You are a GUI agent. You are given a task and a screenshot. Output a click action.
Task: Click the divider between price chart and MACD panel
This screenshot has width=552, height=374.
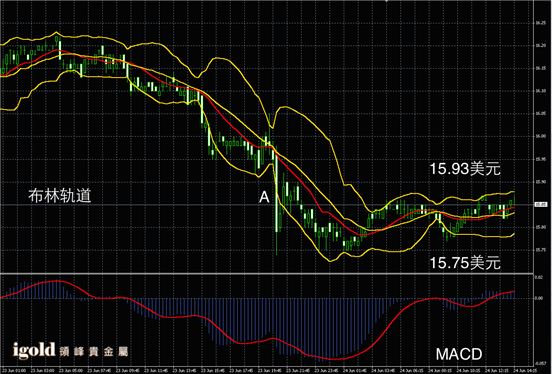click(267, 273)
